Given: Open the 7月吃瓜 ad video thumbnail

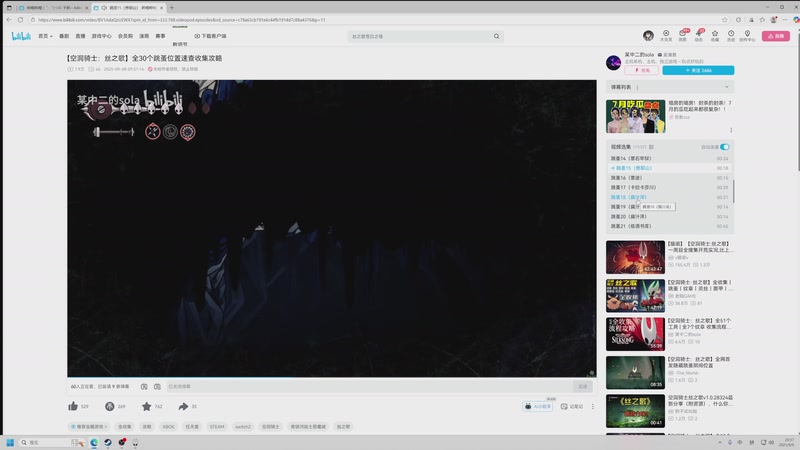Looking at the screenshot, I should (x=635, y=116).
